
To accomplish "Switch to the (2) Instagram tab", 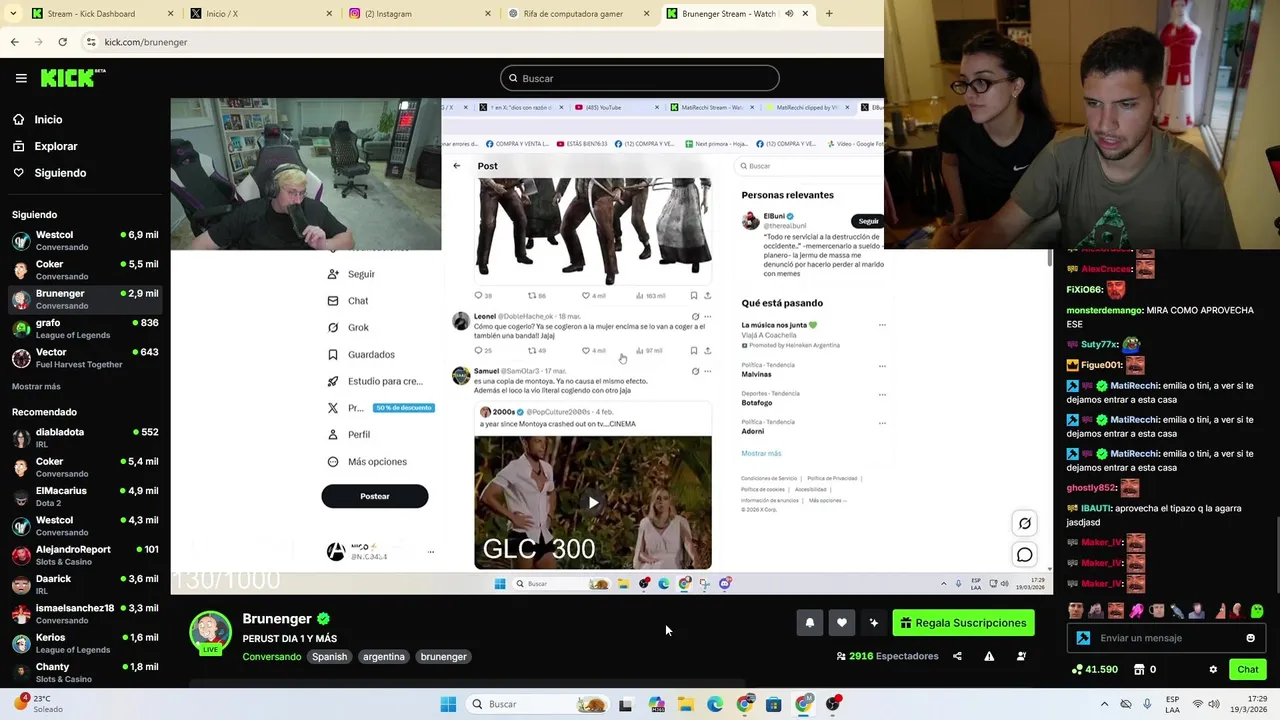I will pos(420,14).
